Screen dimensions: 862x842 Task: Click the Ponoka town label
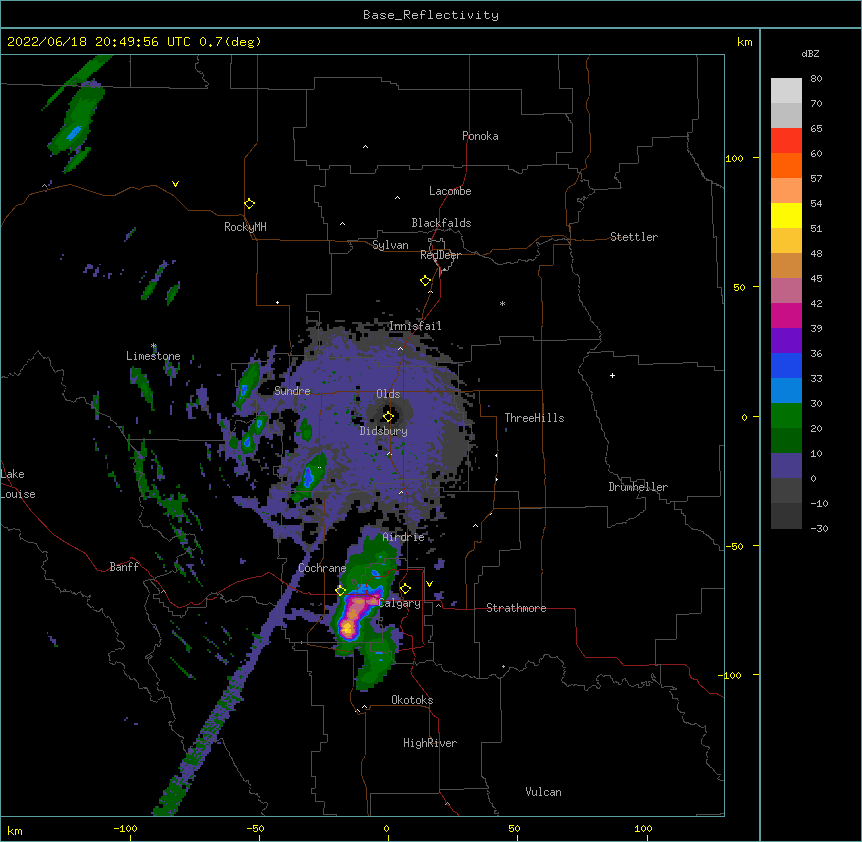point(480,136)
